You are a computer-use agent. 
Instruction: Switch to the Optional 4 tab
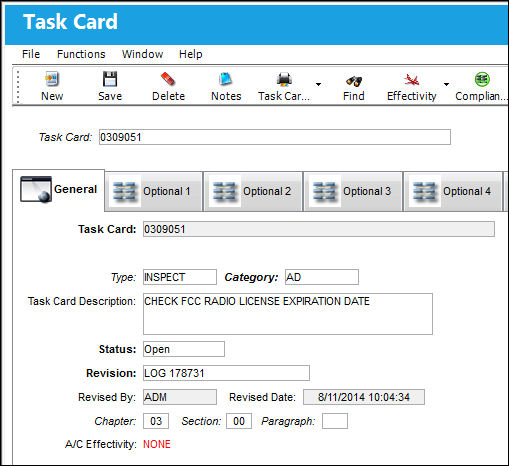pyautogui.click(x=453, y=191)
